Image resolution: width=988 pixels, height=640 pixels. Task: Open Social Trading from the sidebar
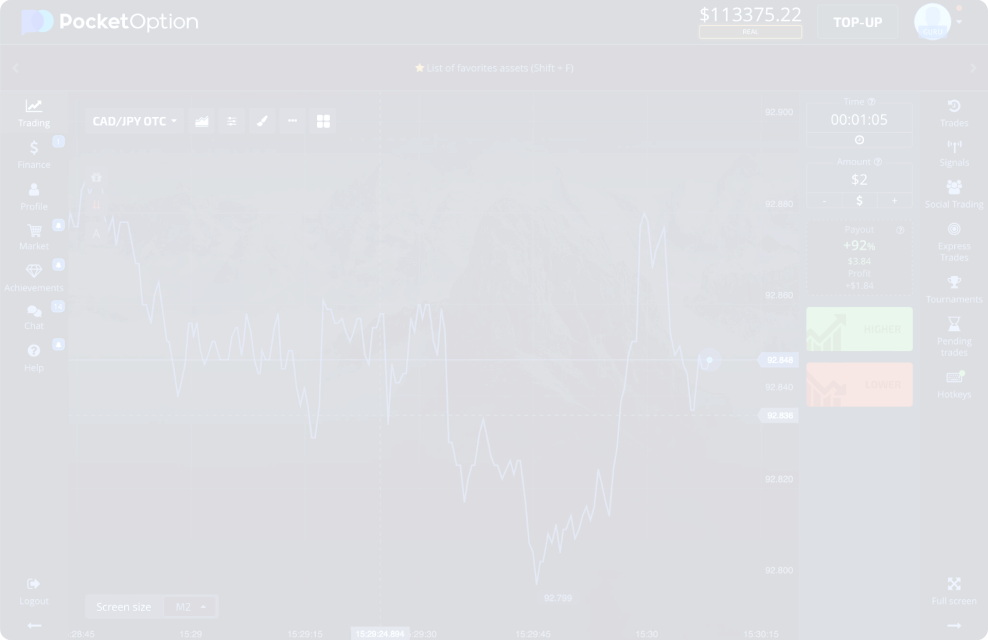click(953, 193)
